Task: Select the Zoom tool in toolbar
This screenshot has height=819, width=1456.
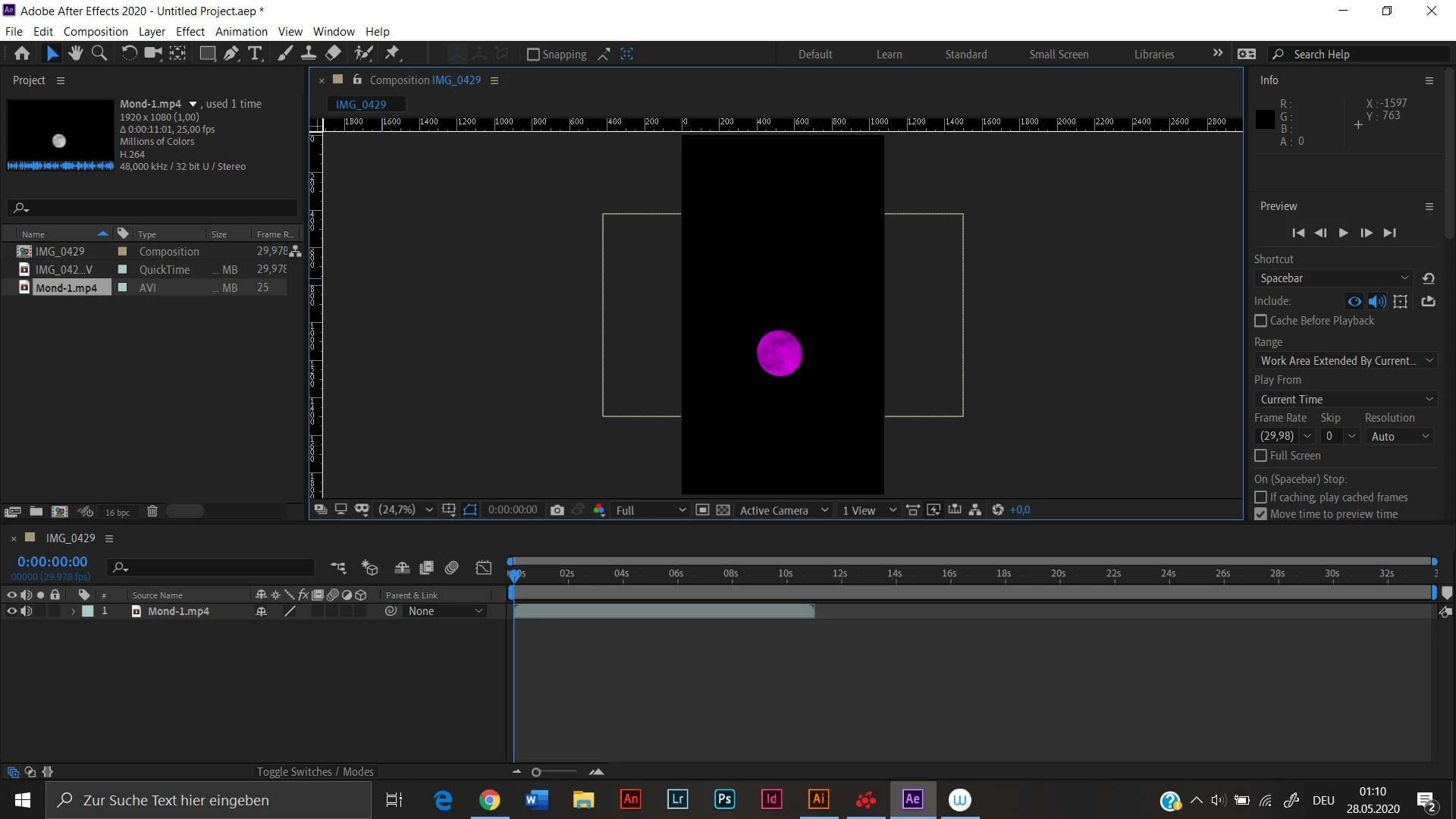Action: tap(99, 53)
